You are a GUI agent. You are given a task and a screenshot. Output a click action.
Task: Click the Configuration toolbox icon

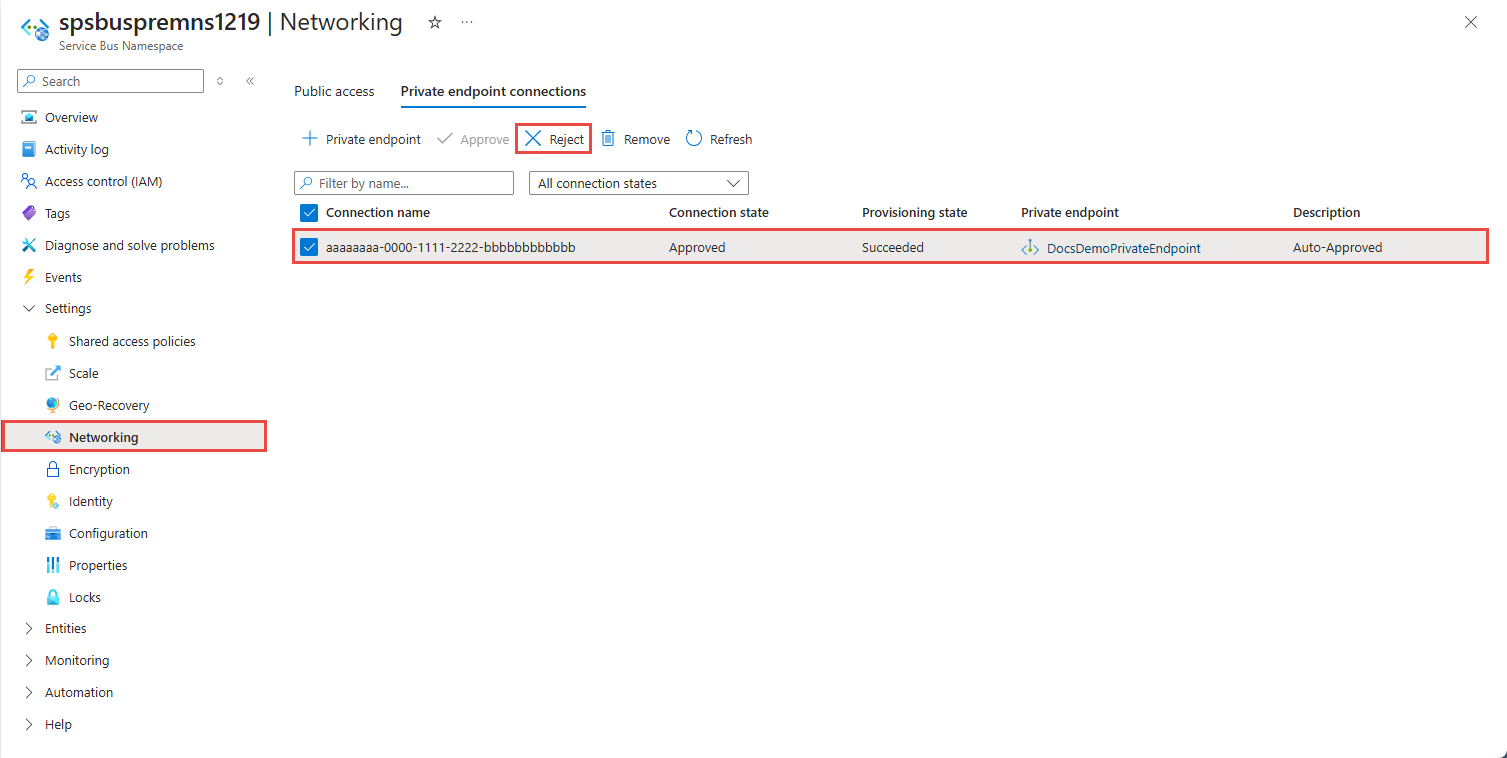53,533
